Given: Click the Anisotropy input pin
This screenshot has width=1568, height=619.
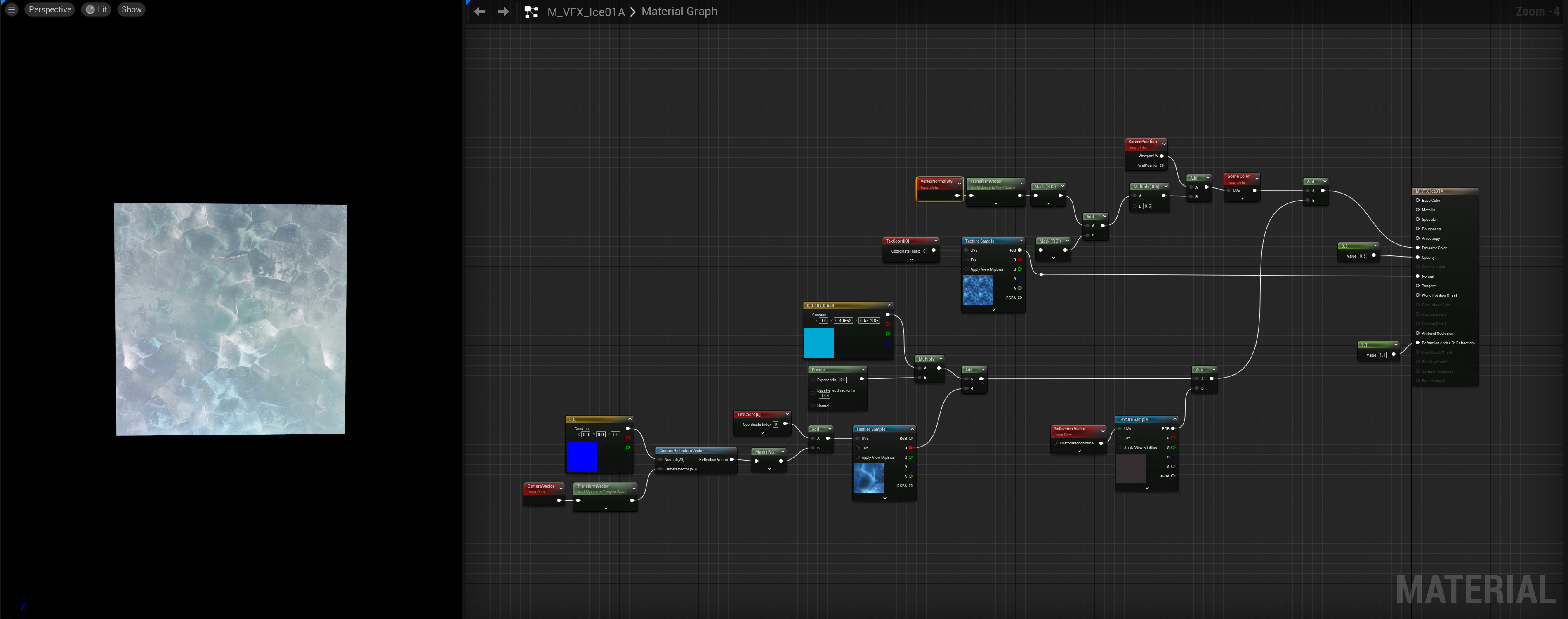Looking at the screenshot, I should [x=1418, y=238].
